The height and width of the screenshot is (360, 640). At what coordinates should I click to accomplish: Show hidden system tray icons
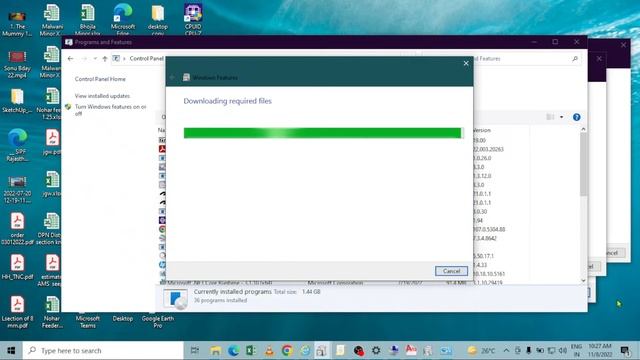click(506, 351)
